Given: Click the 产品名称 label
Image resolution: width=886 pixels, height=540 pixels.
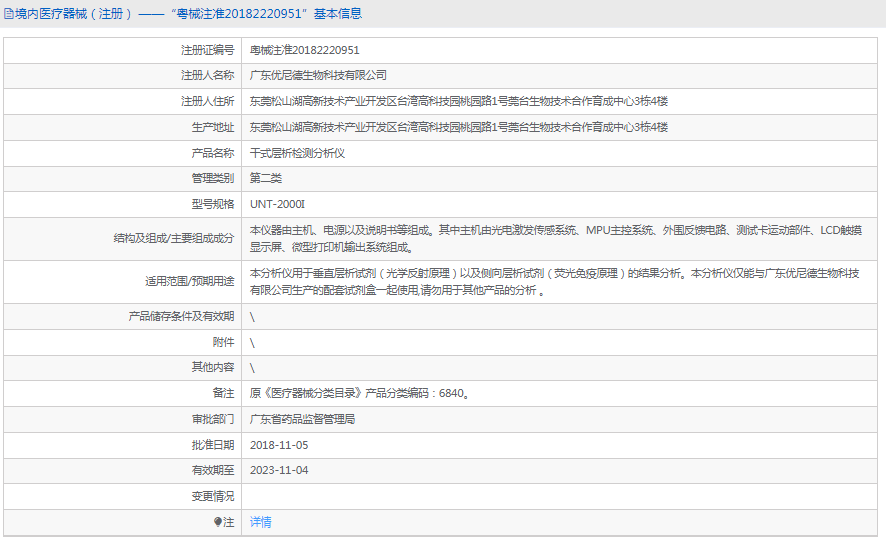Looking at the screenshot, I should point(212,153).
